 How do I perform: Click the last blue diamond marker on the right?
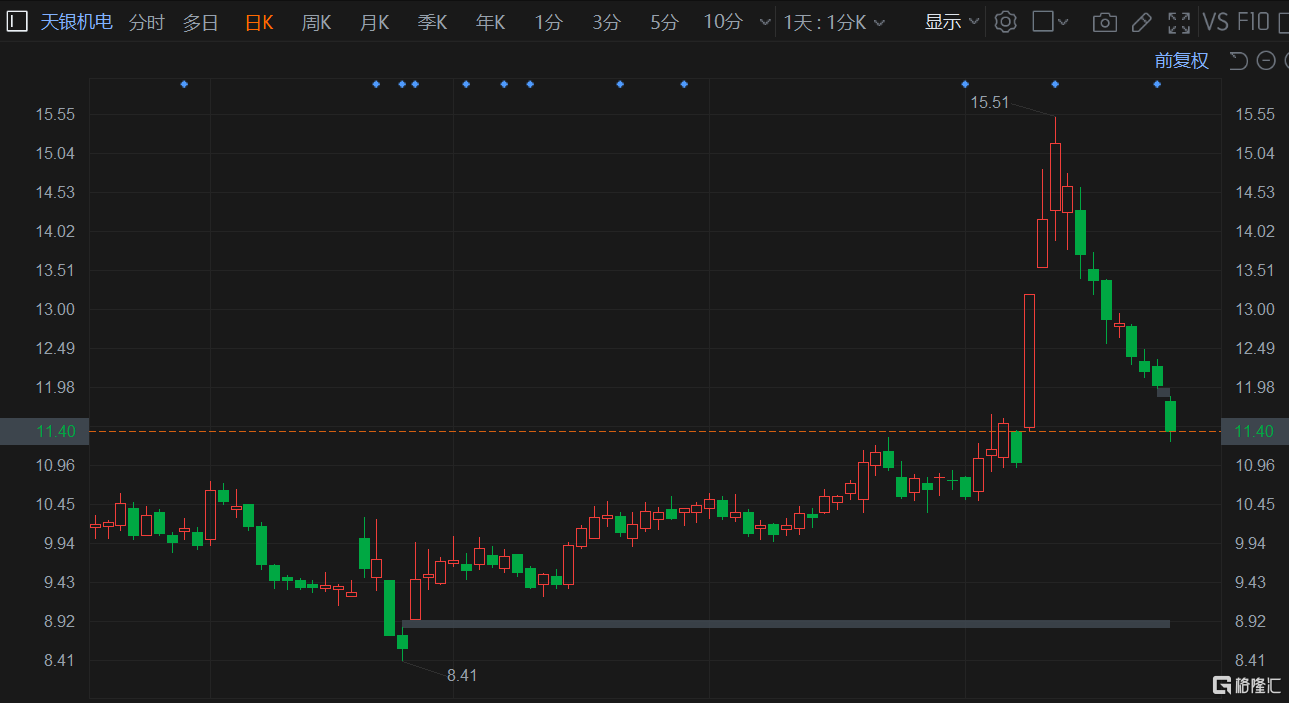click(x=1157, y=84)
